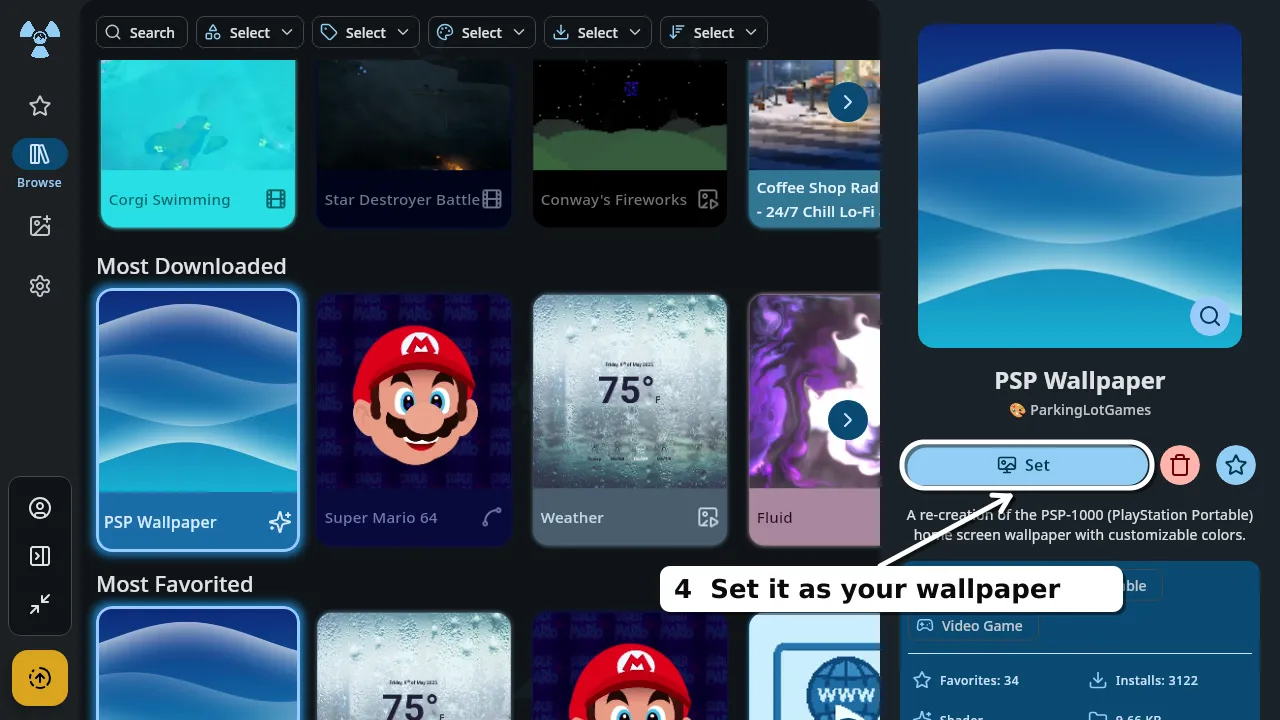Click the large PSP Wallpaper preview image
The image size is (1280, 720).
(1080, 186)
